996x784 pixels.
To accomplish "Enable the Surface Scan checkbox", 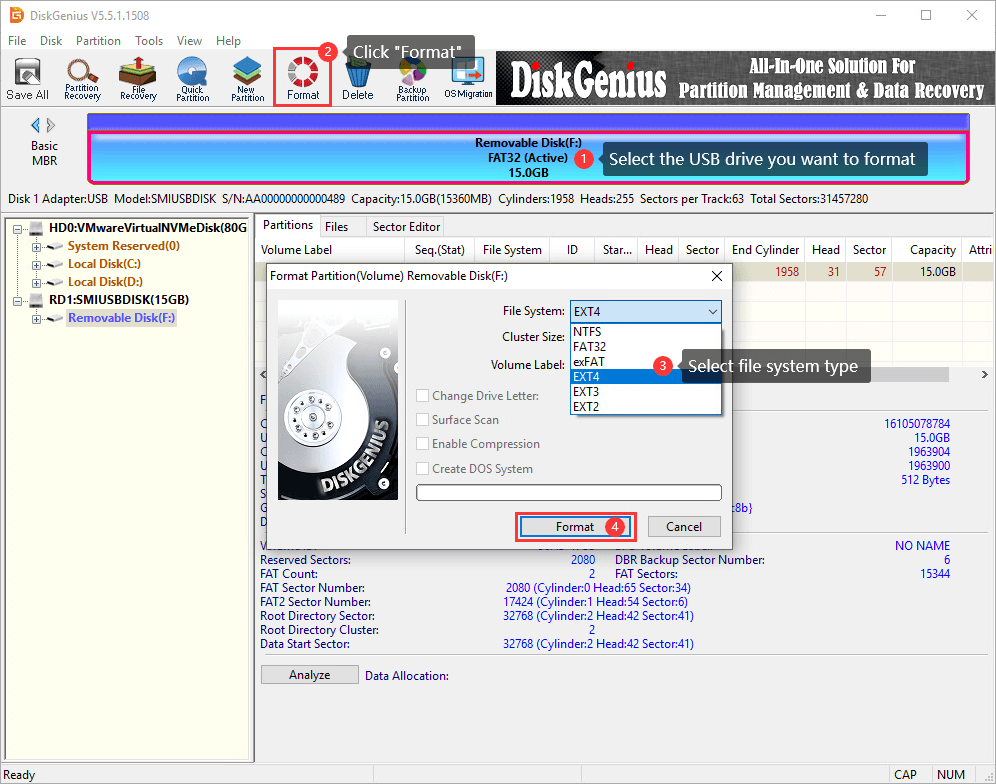I will (x=422, y=419).
